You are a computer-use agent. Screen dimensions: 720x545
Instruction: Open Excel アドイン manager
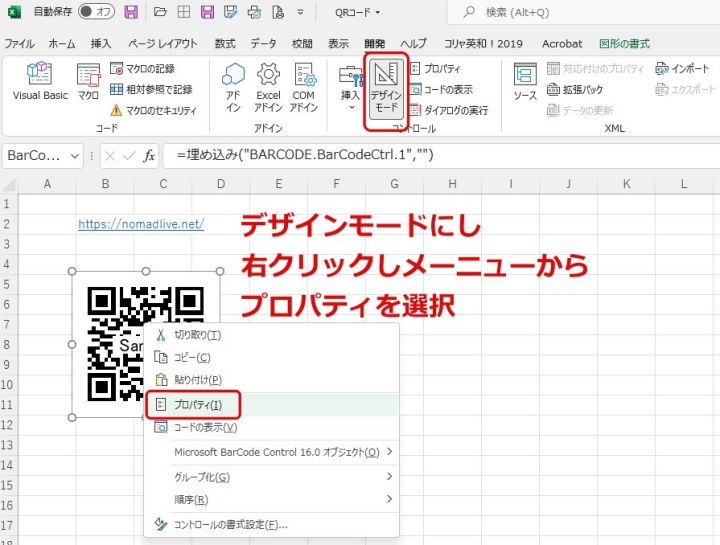tap(268, 87)
